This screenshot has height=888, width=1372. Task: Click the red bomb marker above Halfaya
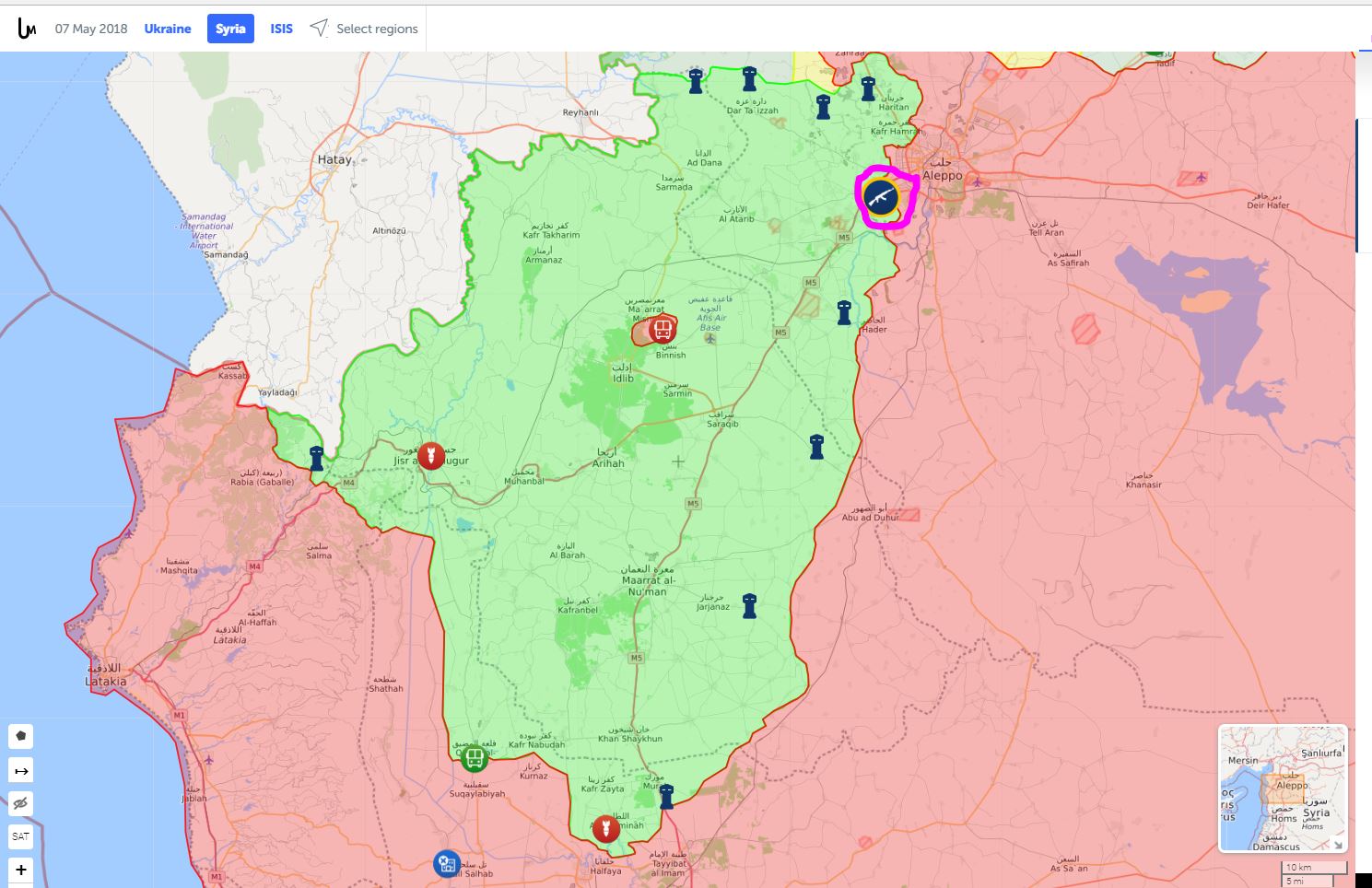pyautogui.click(x=605, y=828)
